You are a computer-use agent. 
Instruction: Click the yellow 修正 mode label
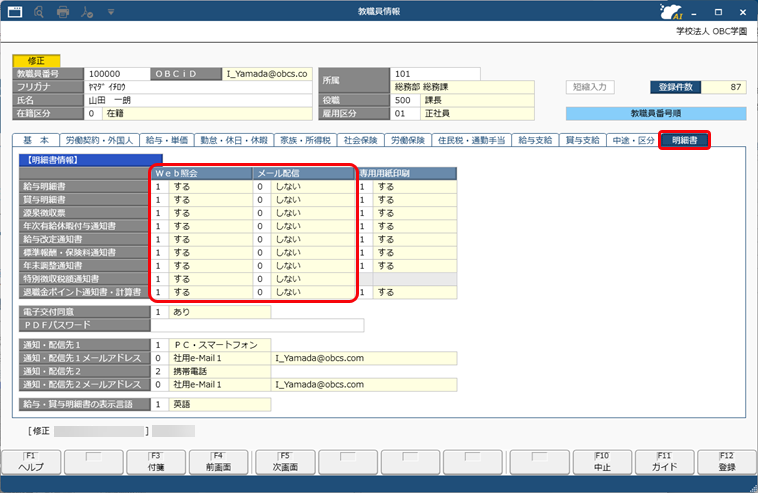(x=36, y=61)
